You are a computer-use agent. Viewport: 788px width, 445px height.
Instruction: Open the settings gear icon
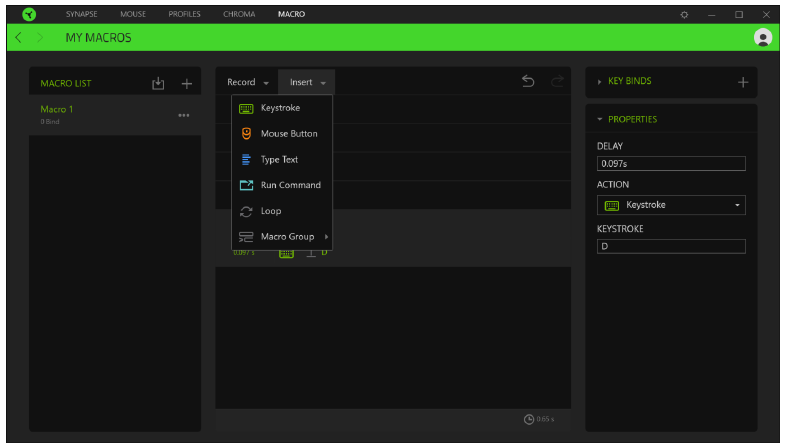(x=684, y=15)
